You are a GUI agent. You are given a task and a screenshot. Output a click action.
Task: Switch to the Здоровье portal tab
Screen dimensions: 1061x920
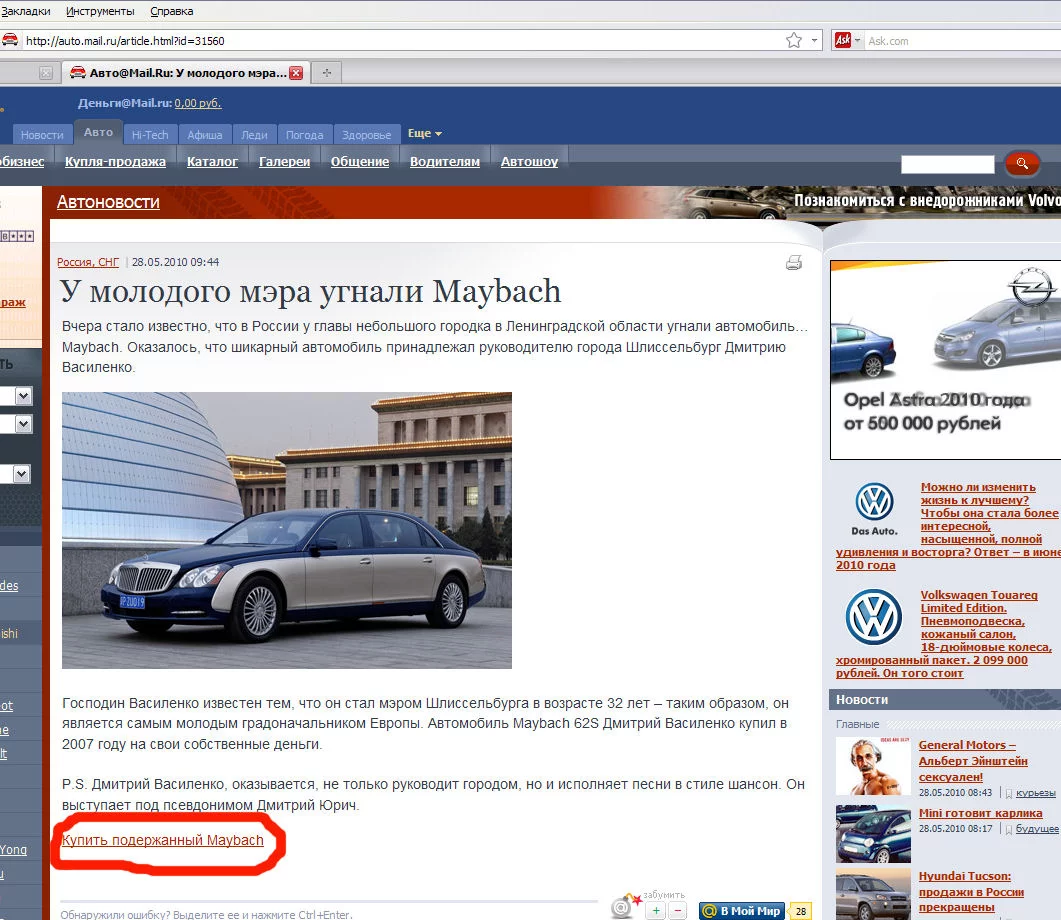tap(366, 135)
